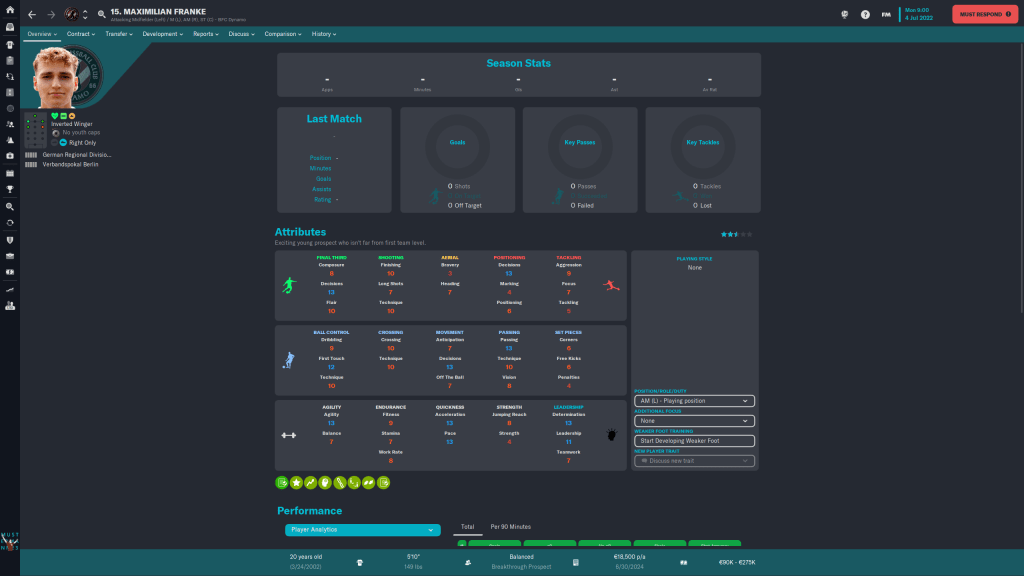The height and width of the screenshot is (576, 1024).
Task: Click the green star action icon
Action: (x=296, y=483)
